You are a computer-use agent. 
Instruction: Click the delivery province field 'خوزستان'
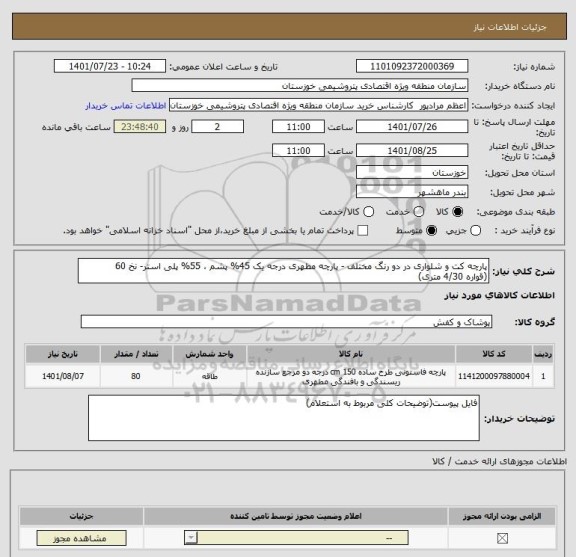[x=412, y=172]
